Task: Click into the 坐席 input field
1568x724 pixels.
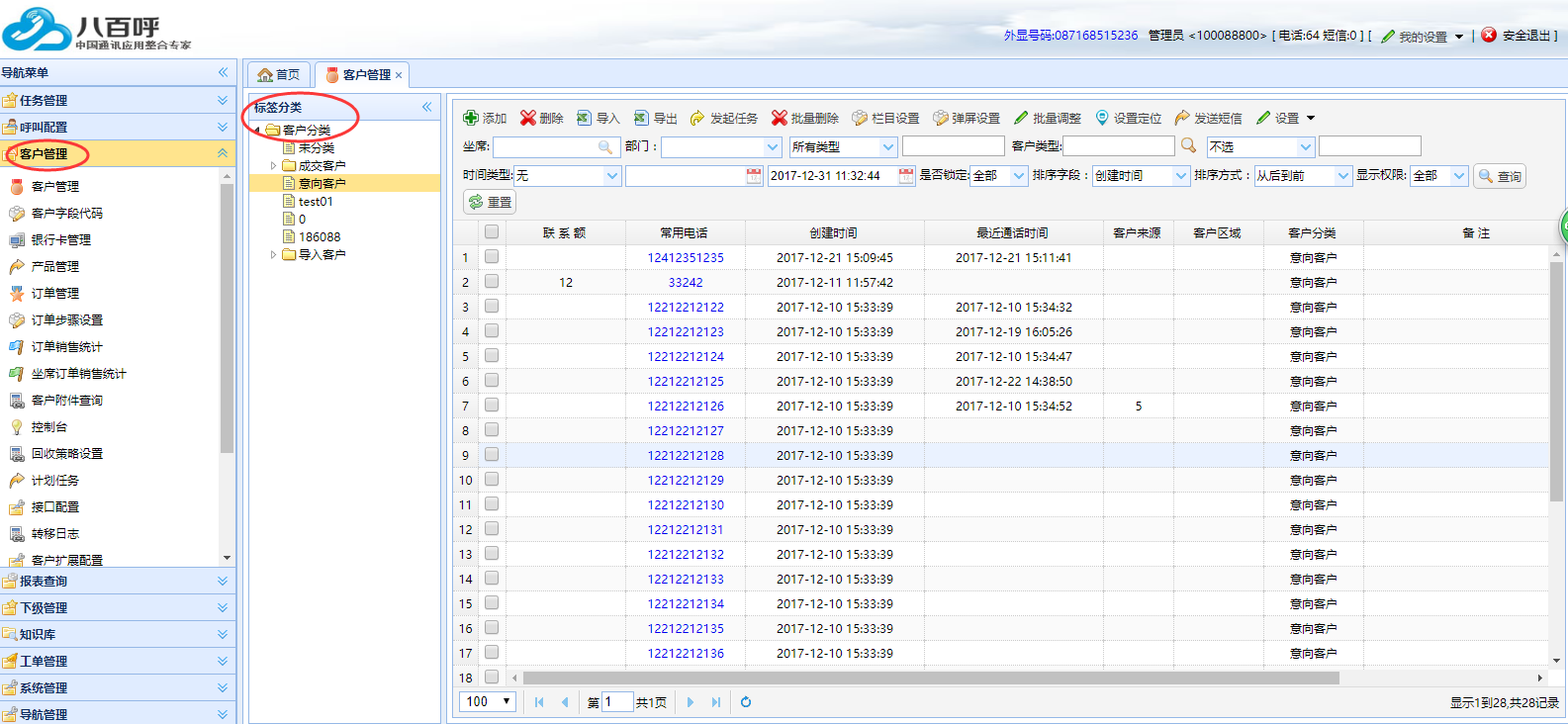Action: [557, 146]
